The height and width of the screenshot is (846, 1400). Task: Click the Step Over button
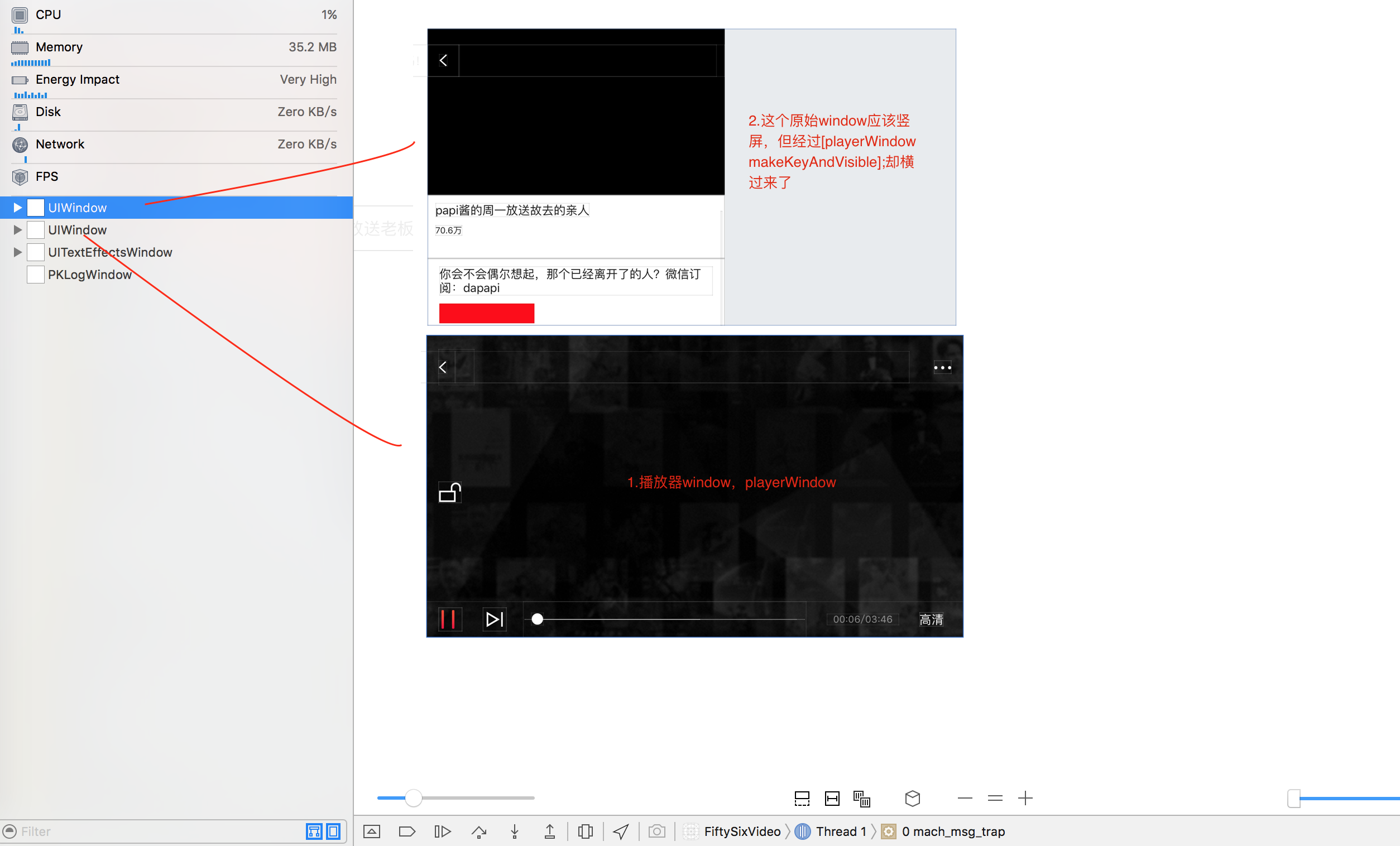[x=479, y=832]
